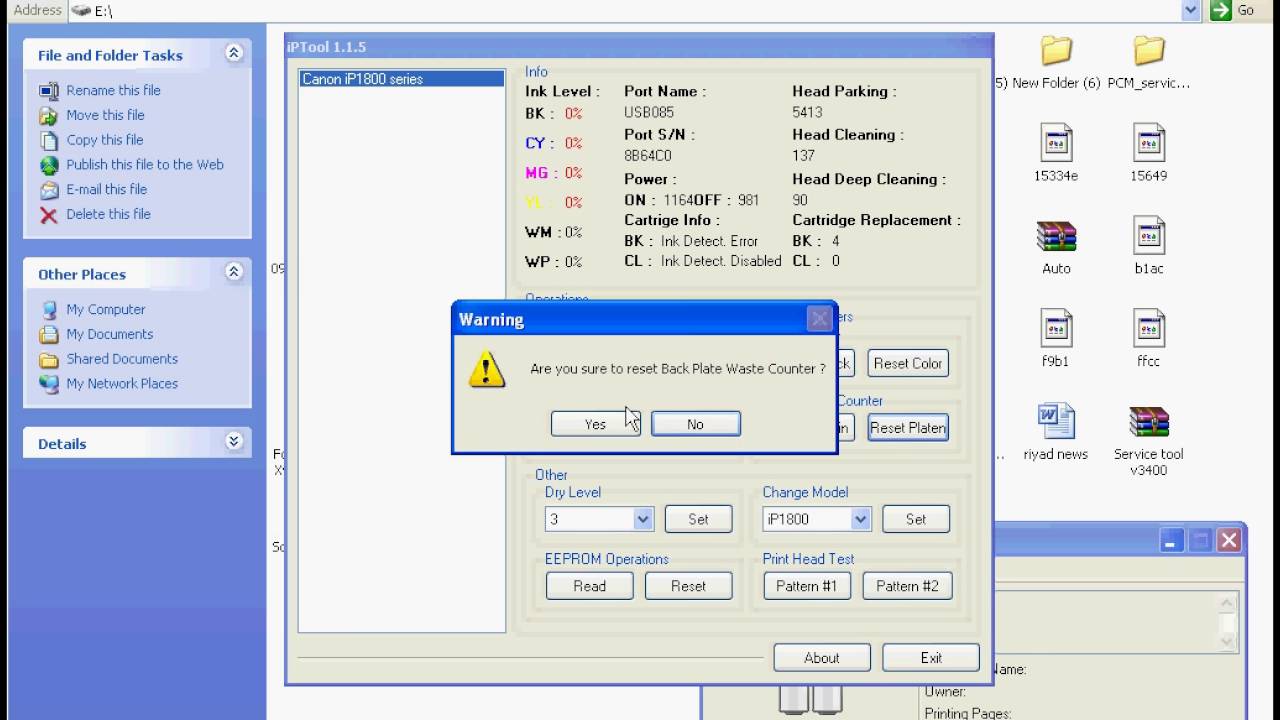This screenshot has width=1280, height=720.
Task: Click the Copy this file icon
Action: tap(49, 141)
